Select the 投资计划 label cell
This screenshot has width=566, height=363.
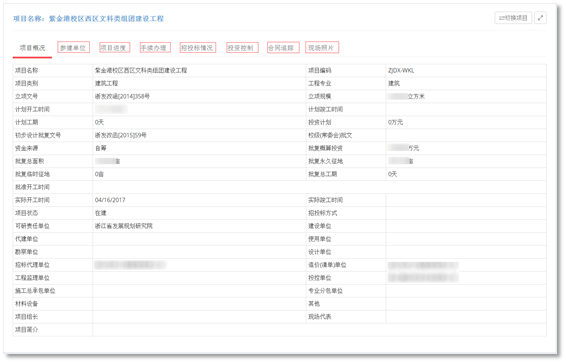point(346,122)
